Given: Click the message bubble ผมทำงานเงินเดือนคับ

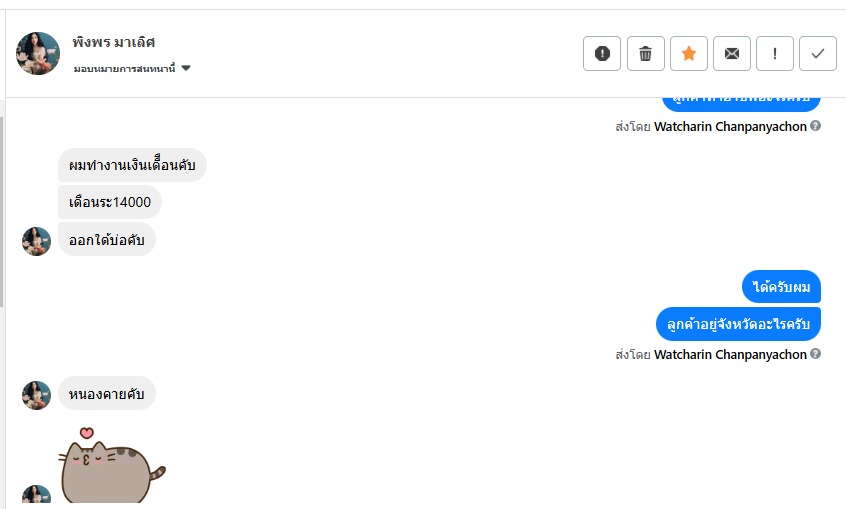Looking at the screenshot, I should [132, 165].
